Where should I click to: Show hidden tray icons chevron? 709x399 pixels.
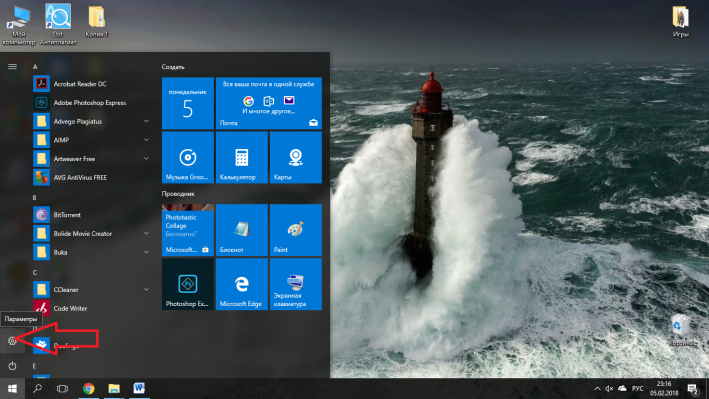(597, 389)
